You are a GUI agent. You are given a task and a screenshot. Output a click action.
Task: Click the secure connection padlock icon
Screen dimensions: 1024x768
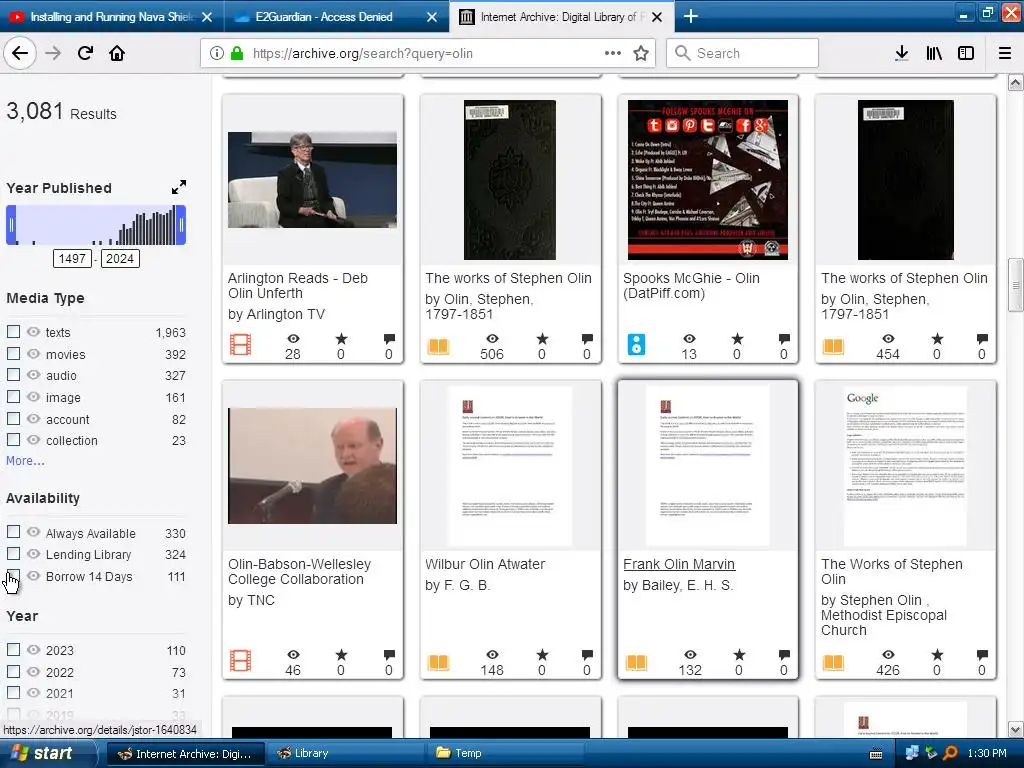click(237, 53)
